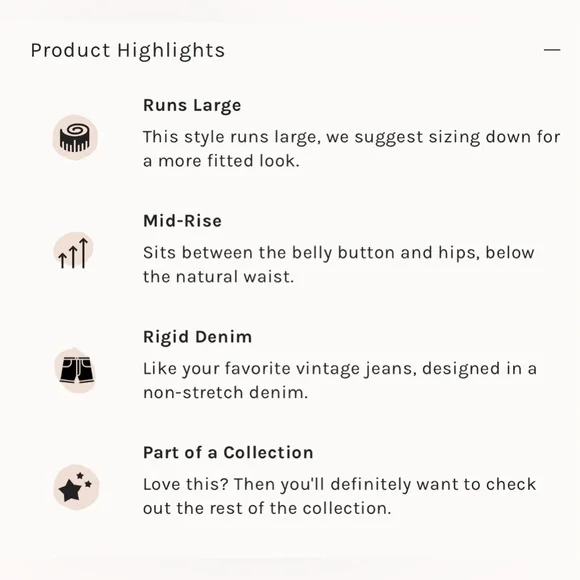The image size is (580, 580).
Task: Click the Product Highlights section header
Action: pyautogui.click(x=128, y=50)
